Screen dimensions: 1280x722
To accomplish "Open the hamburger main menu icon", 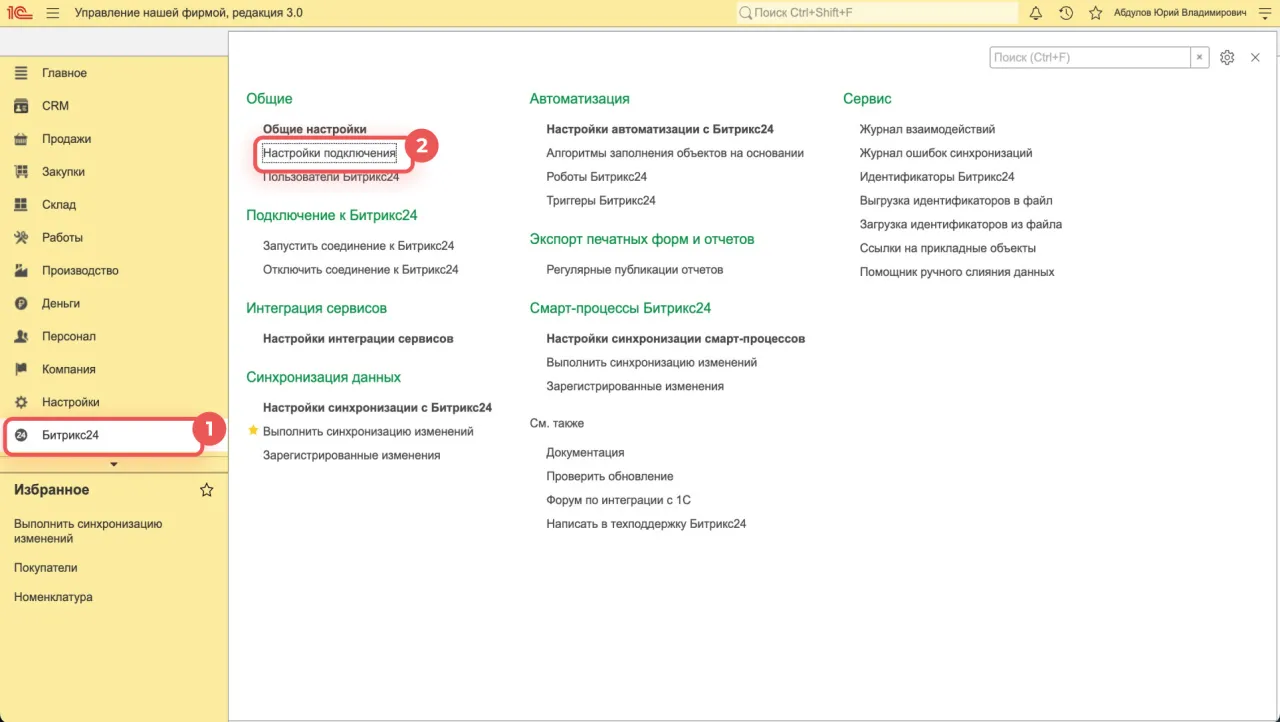I will [52, 13].
